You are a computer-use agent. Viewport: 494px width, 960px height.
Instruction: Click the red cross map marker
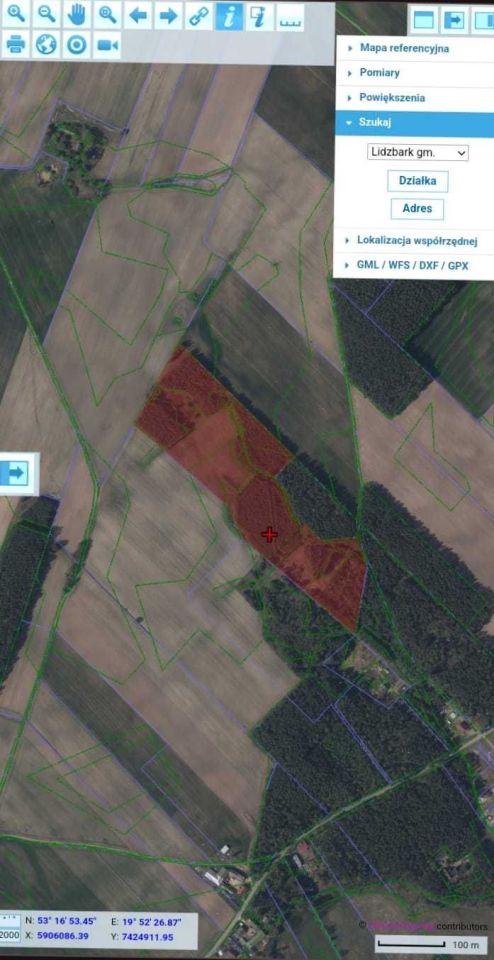[269, 534]
